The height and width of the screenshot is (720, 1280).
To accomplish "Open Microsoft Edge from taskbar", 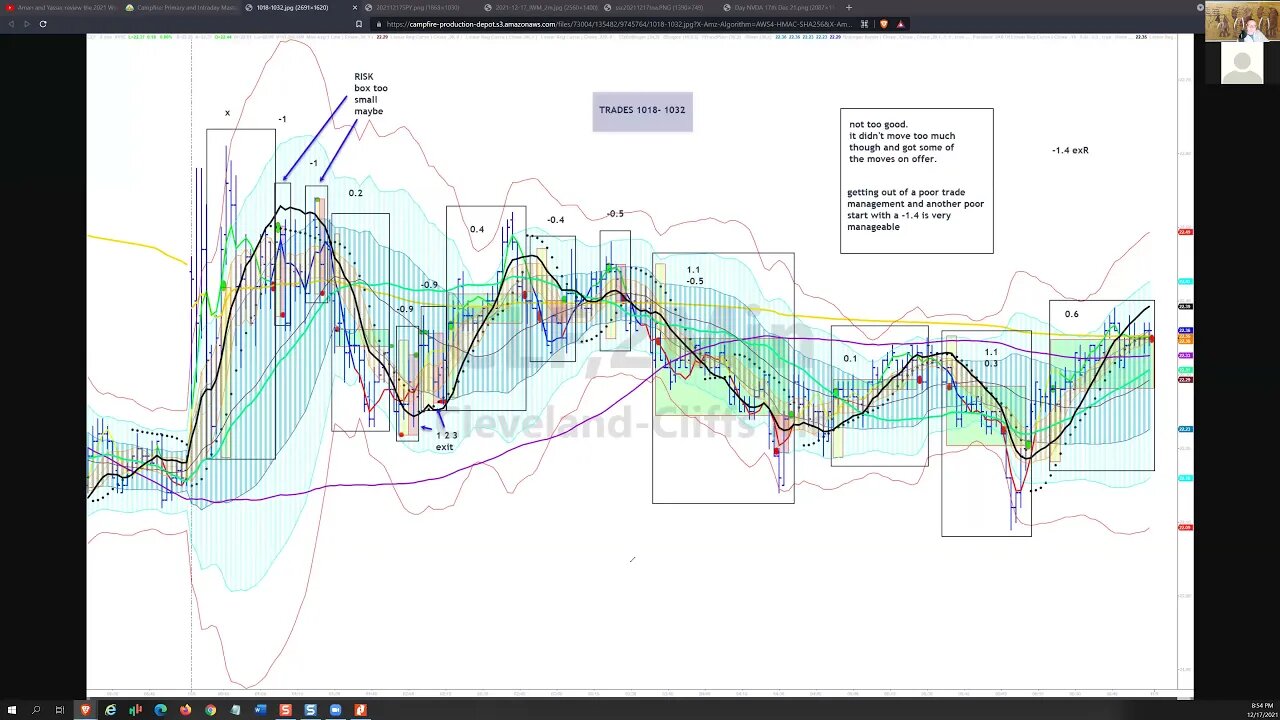I will pos(160,710).
